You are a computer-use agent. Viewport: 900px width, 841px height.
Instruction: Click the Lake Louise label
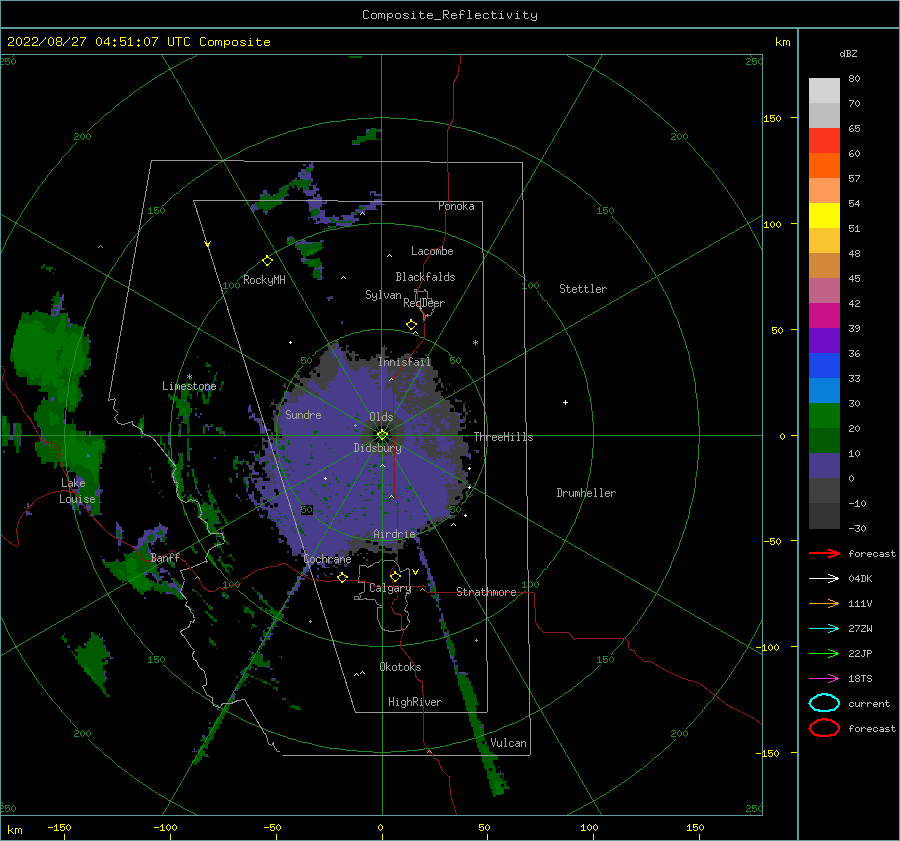[77, 491]
